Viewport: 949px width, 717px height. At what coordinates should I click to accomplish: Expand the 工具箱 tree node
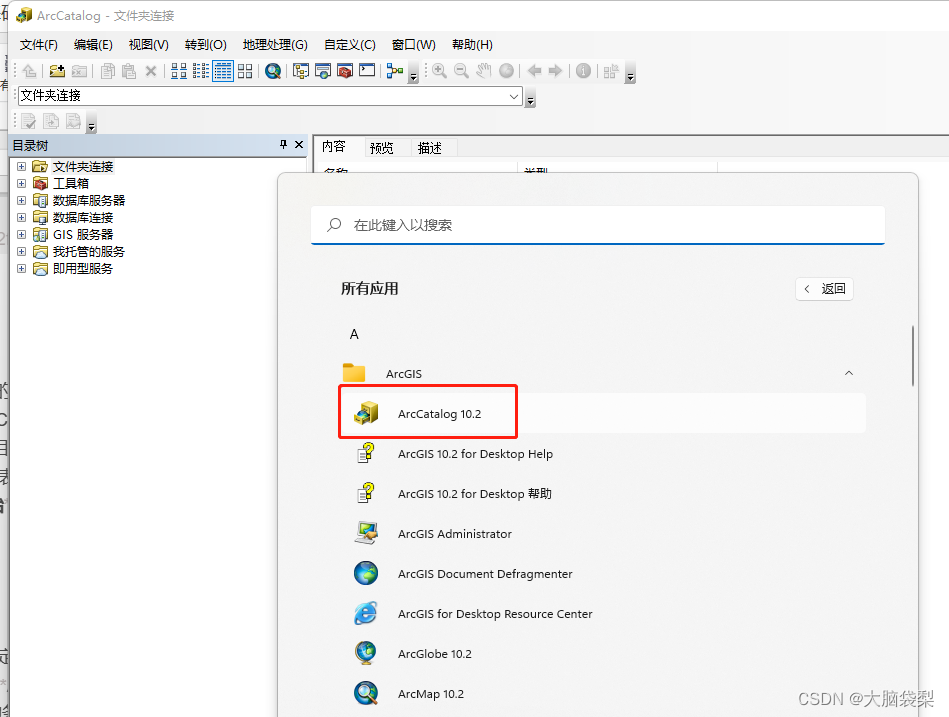(22, 183)
